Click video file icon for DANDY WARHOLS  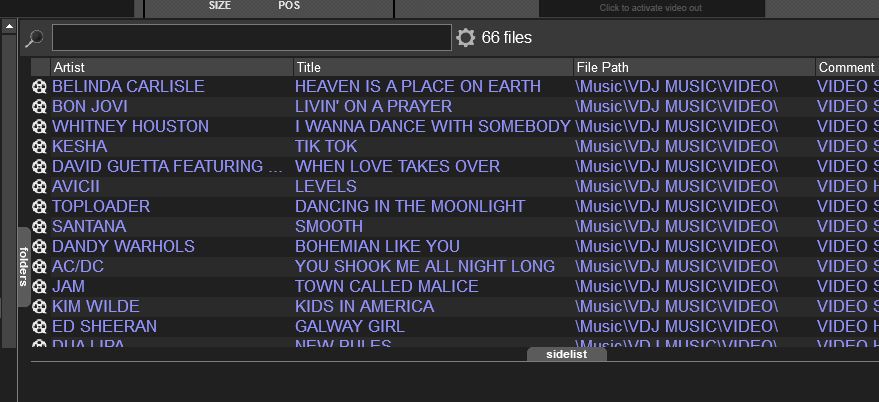click(x=39, y=246)
